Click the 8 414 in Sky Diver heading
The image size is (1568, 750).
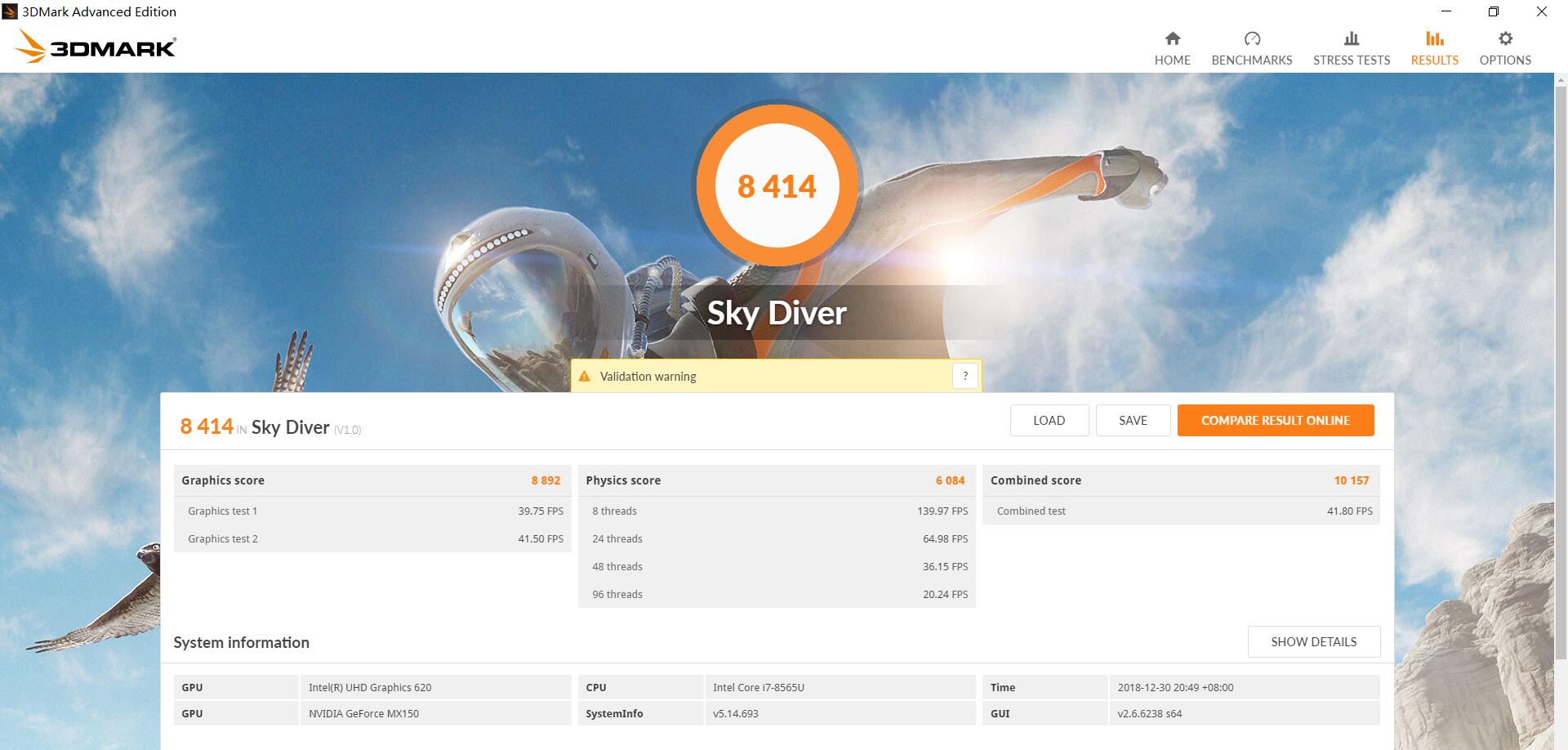pyautogui.click(x=255, y=426)
